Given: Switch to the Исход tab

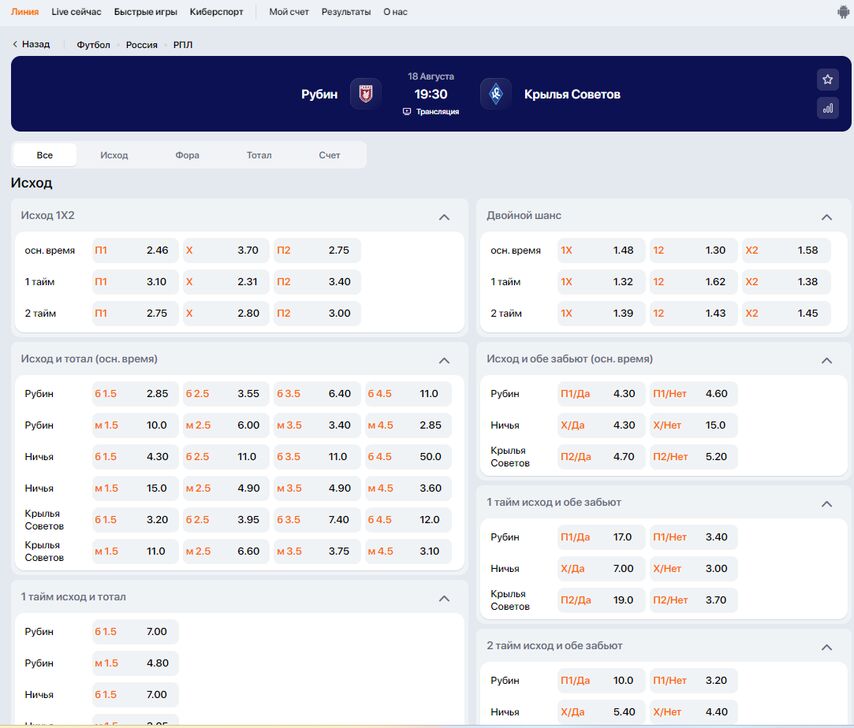Looking at the screenshot, I should (114, 155).
